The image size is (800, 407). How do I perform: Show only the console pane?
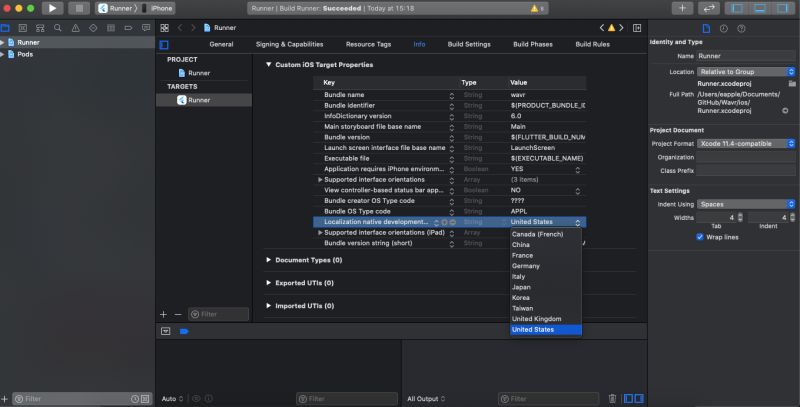(x=639, y=398)
